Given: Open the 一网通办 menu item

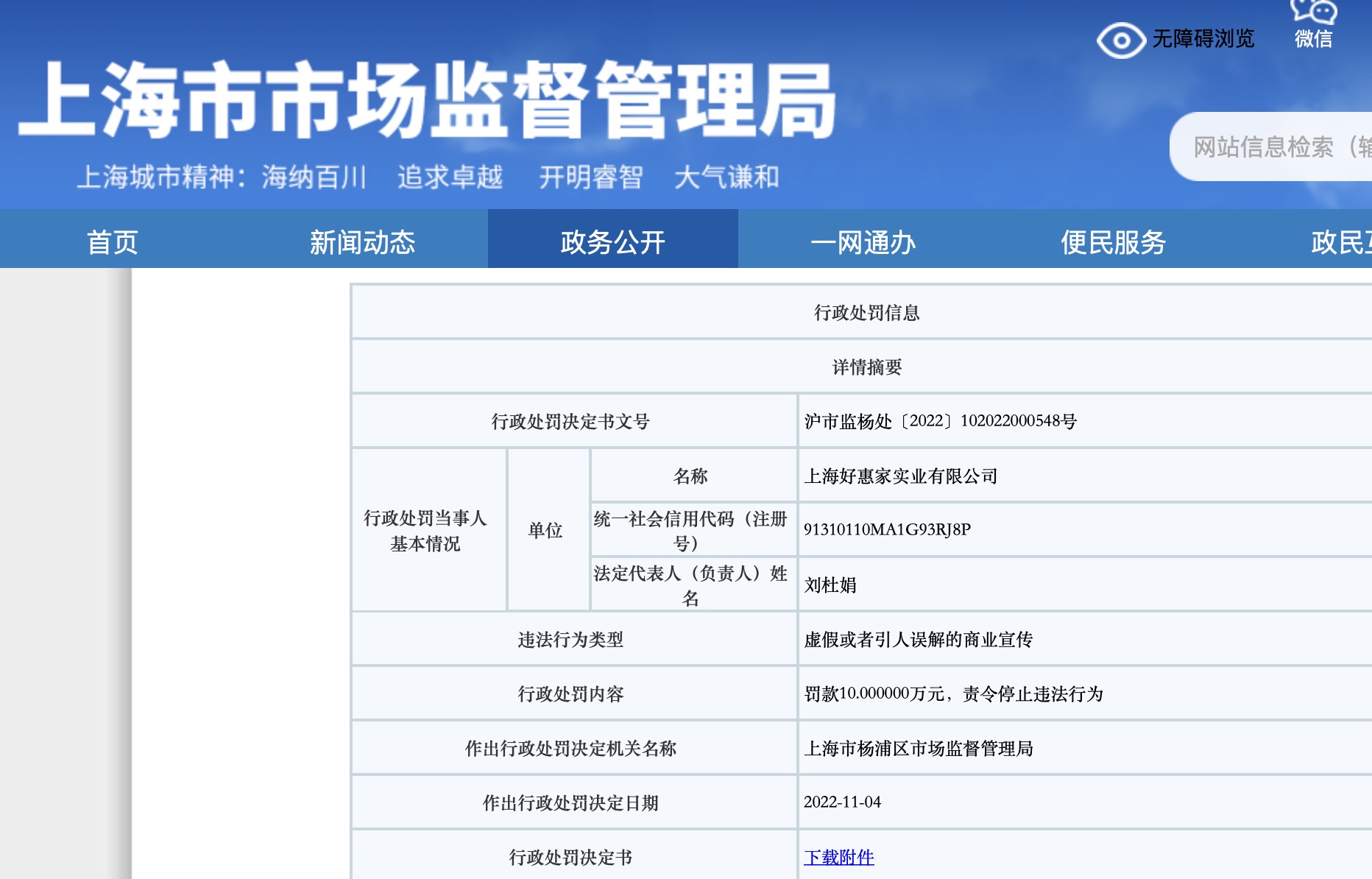Looking at the screenshot, I should [863, 242].
